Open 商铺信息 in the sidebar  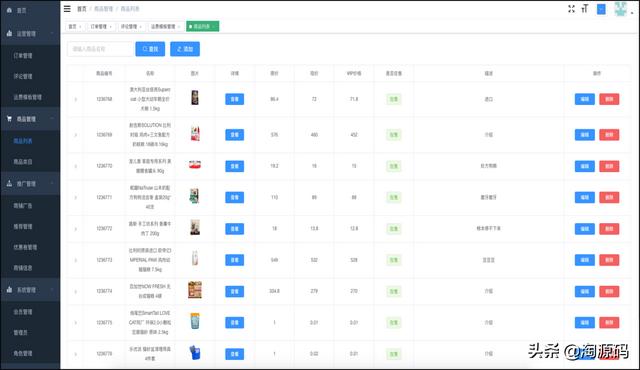tap(30, 268)
